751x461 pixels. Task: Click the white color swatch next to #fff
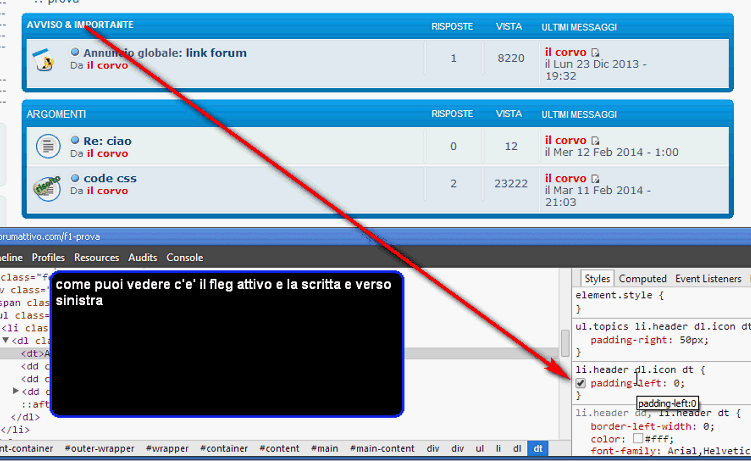click(x=637, y=439)
